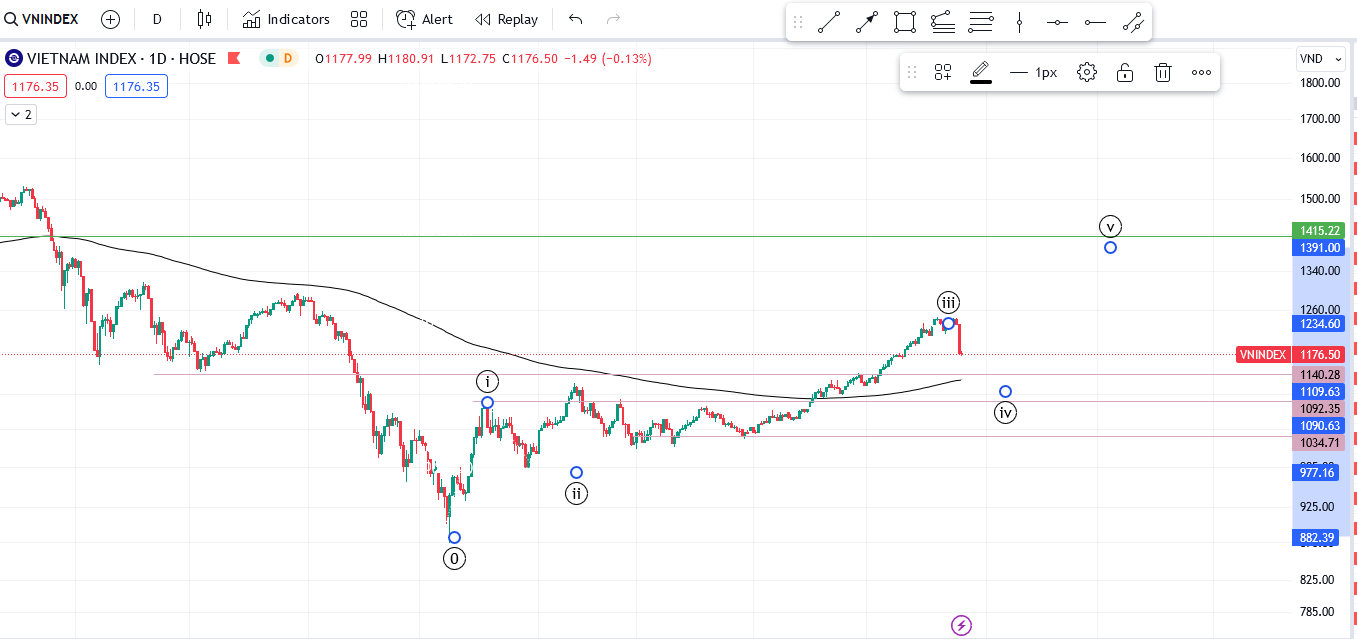Grab the drawing properties toolbar handle
The image size is (1357, 639).
tap(912, 72)
